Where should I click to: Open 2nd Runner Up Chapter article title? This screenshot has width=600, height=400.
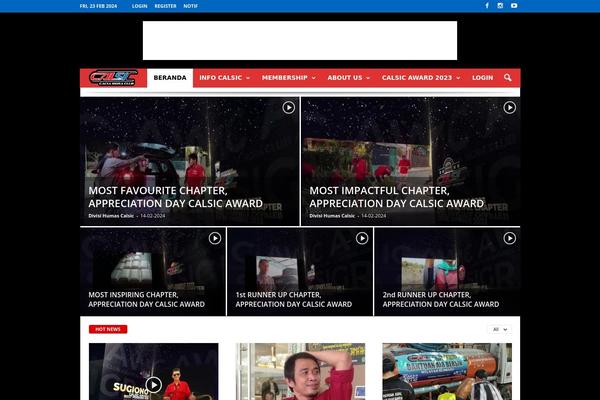(x=441, y=299)
